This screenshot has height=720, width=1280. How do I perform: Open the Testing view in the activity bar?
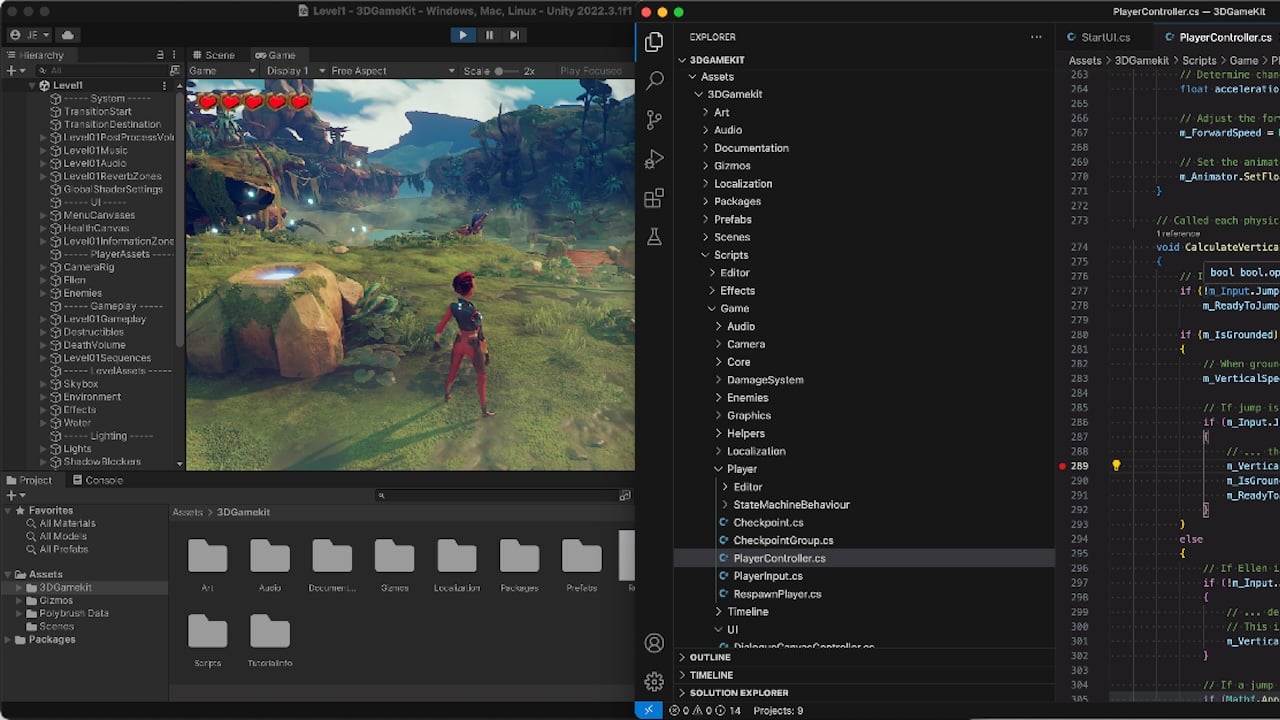click(654, 237)
